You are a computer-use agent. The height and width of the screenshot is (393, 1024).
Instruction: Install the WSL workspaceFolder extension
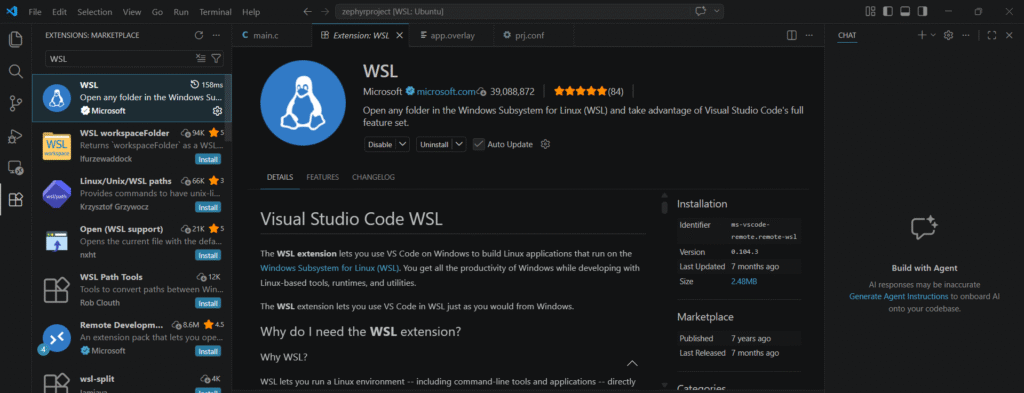208,159
